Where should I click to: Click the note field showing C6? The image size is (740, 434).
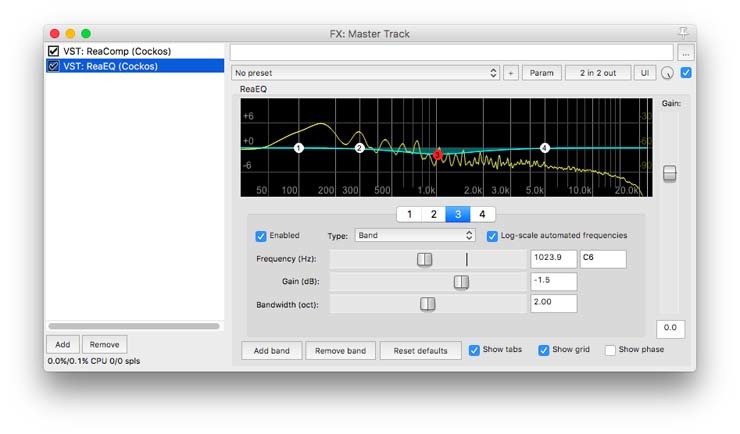coord(603,259)
